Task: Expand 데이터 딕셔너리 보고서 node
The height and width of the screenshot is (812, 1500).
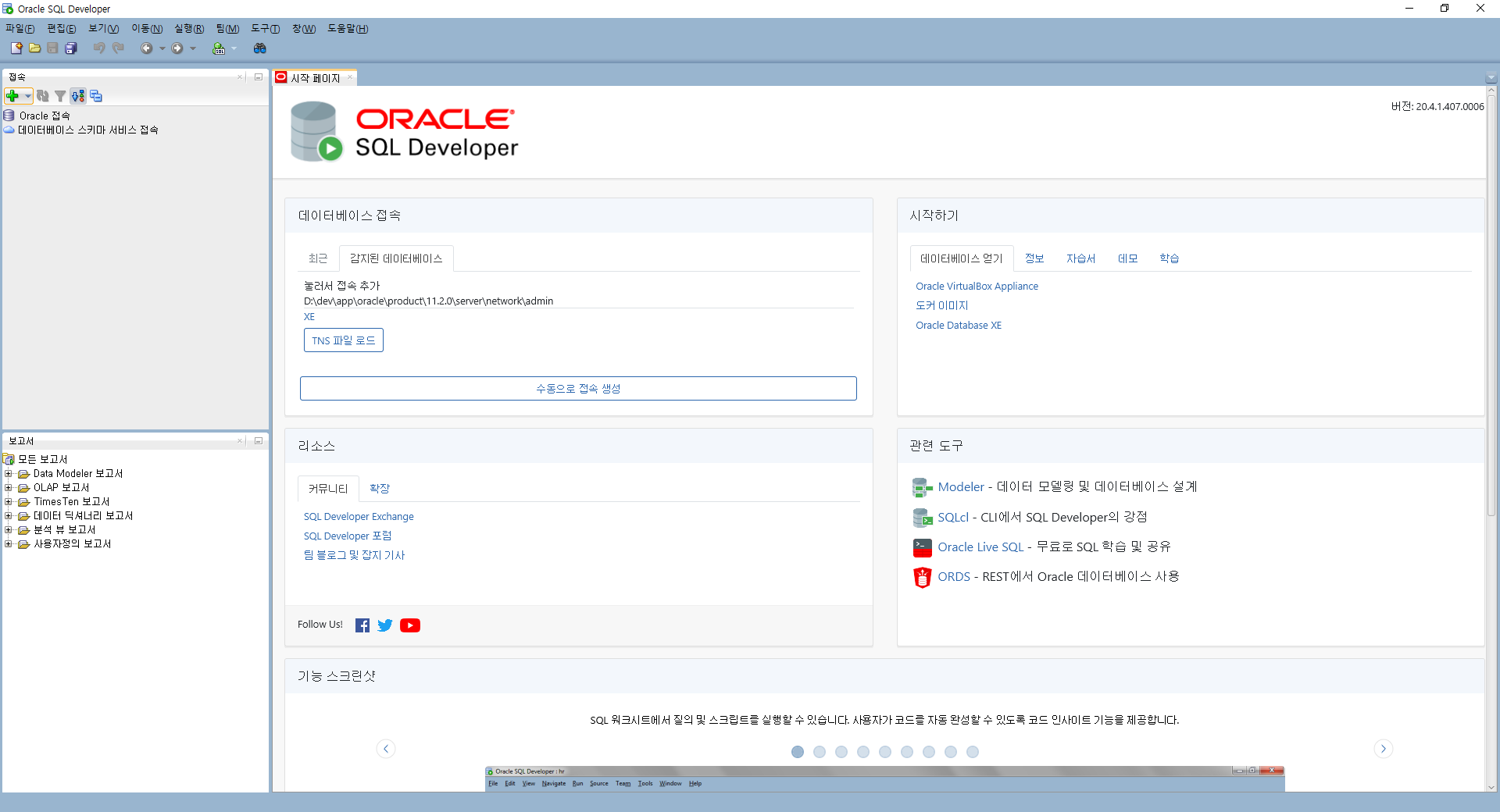Action: pyautogui.click(x=8, y=515)
